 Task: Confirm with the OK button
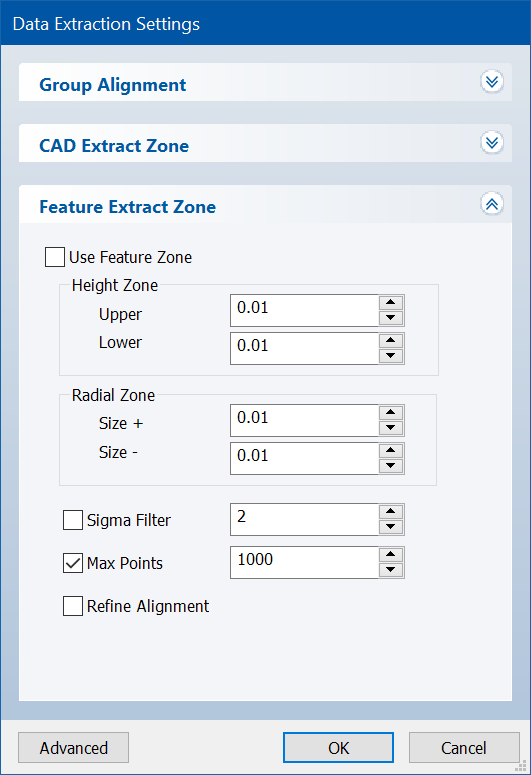click(x=339, y=748)
